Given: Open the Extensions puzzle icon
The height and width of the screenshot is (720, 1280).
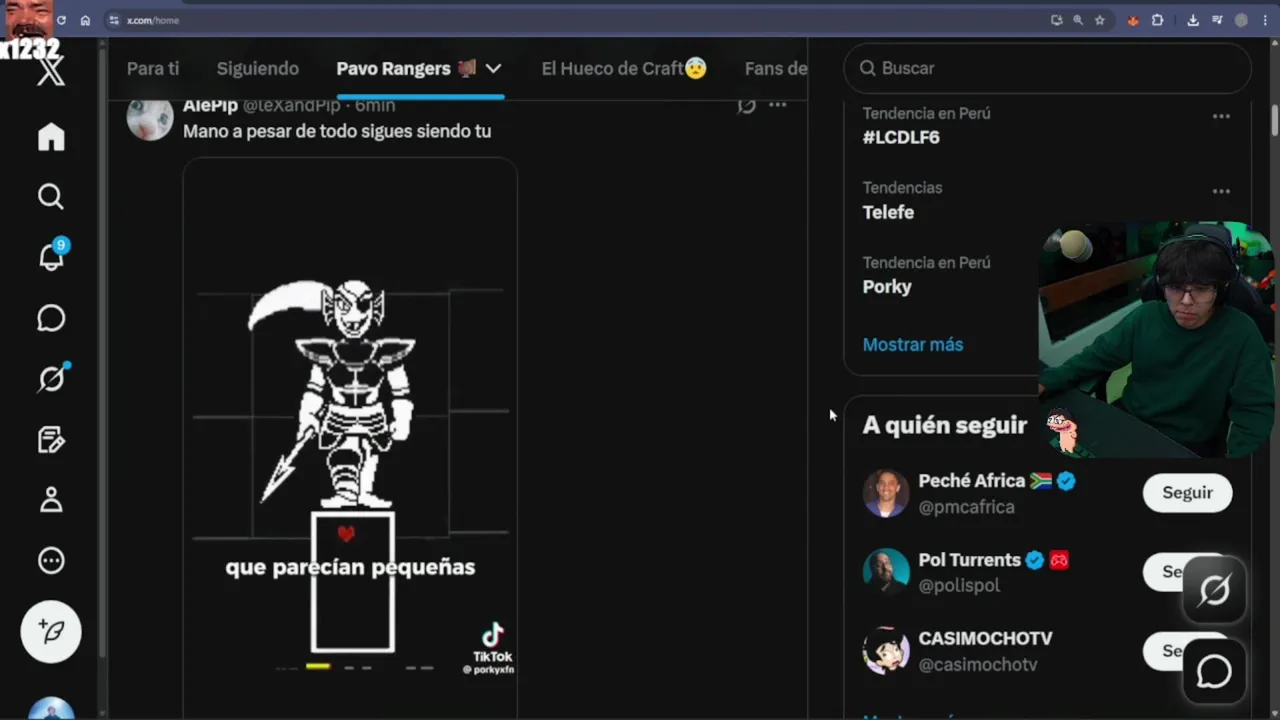Looking at the screenshot, I should point(1158,20).
